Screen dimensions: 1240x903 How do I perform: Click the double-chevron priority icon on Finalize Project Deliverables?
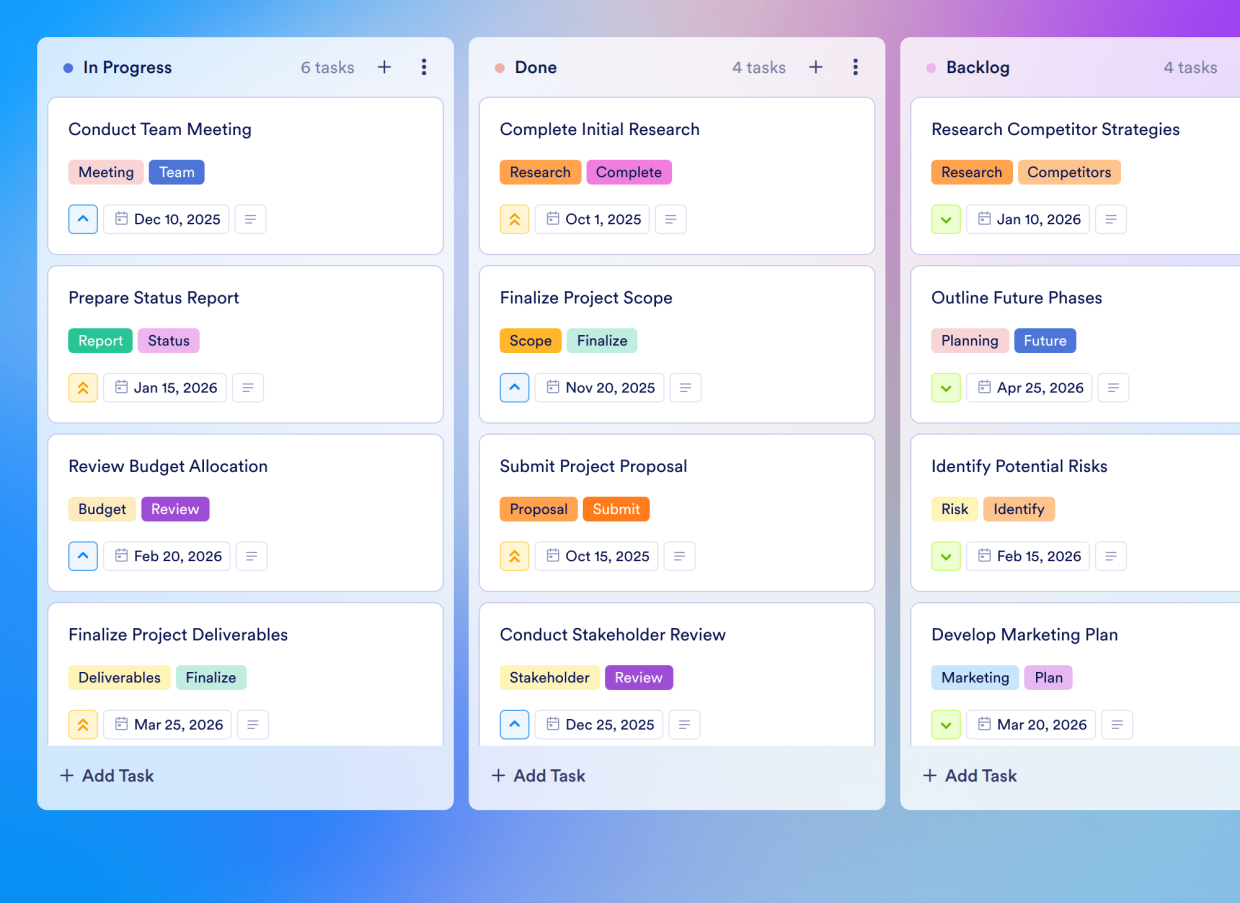[83, 724]
